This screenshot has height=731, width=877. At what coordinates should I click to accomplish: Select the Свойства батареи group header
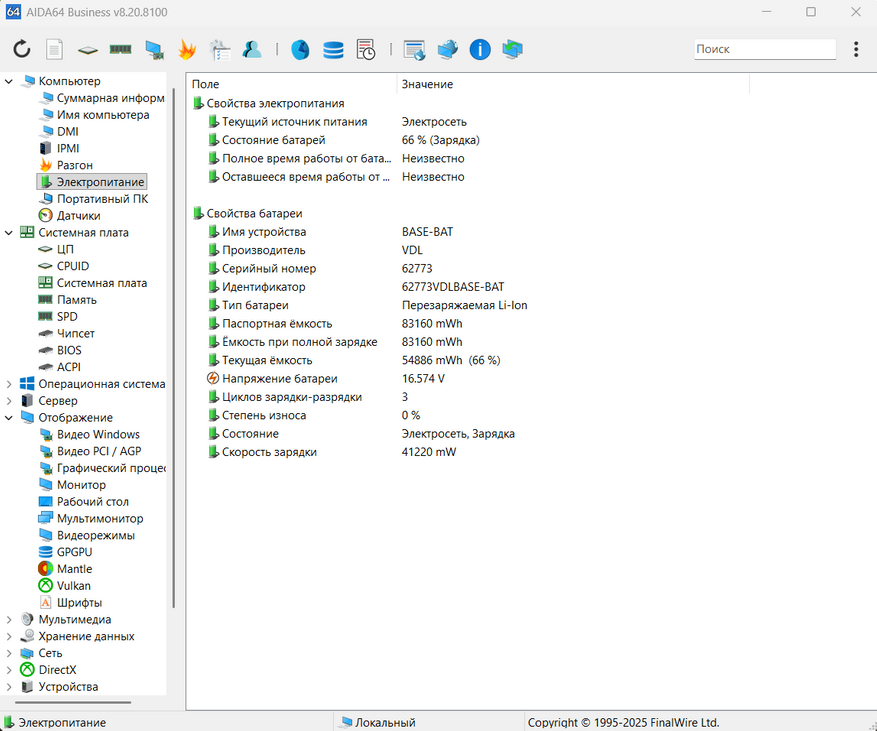coord(248,214)
